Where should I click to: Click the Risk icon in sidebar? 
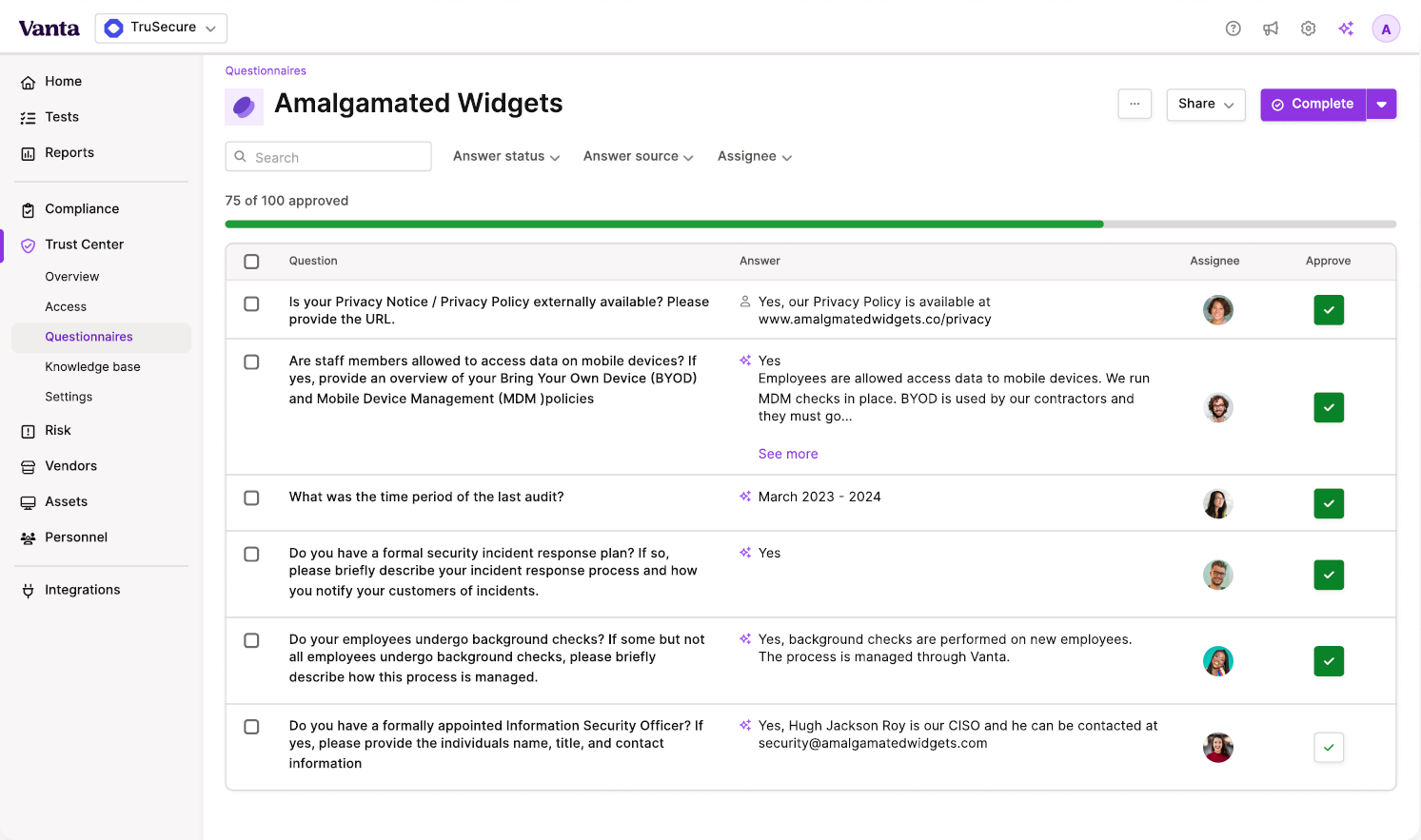click(x=29, y=431)
